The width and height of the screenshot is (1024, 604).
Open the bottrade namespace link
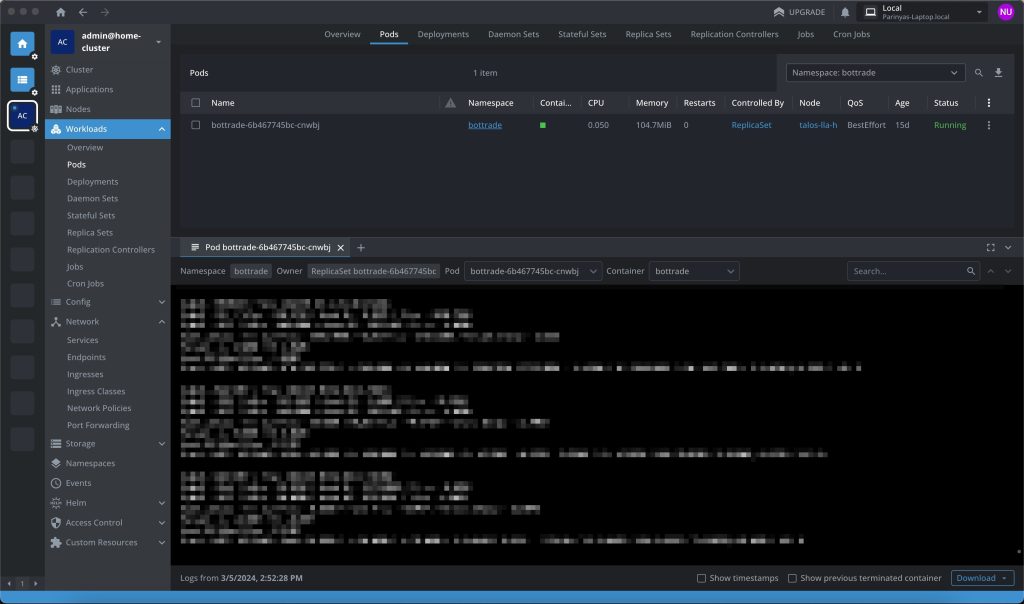pos(485,125)
